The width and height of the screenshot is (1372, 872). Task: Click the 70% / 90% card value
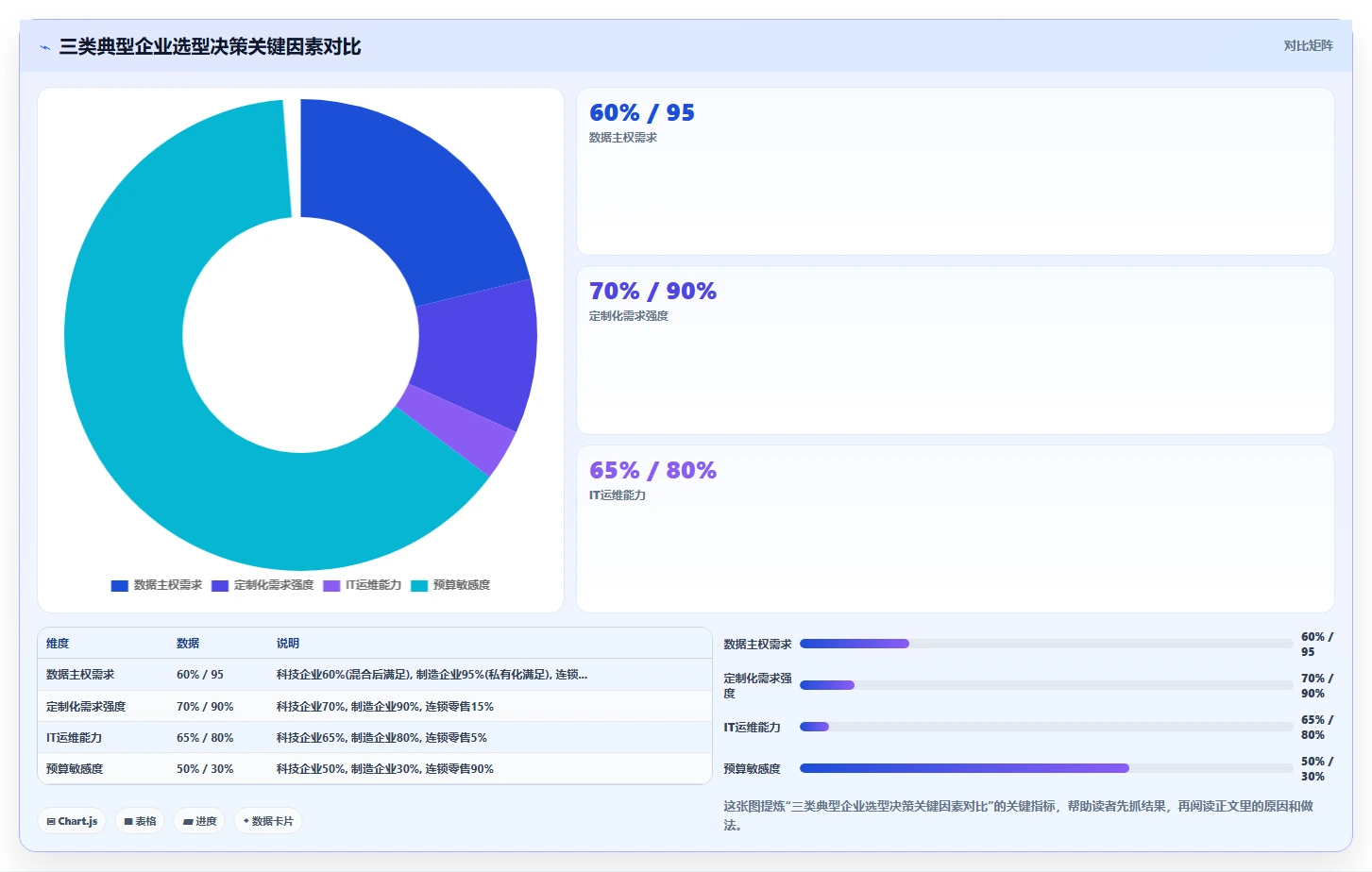652,291
